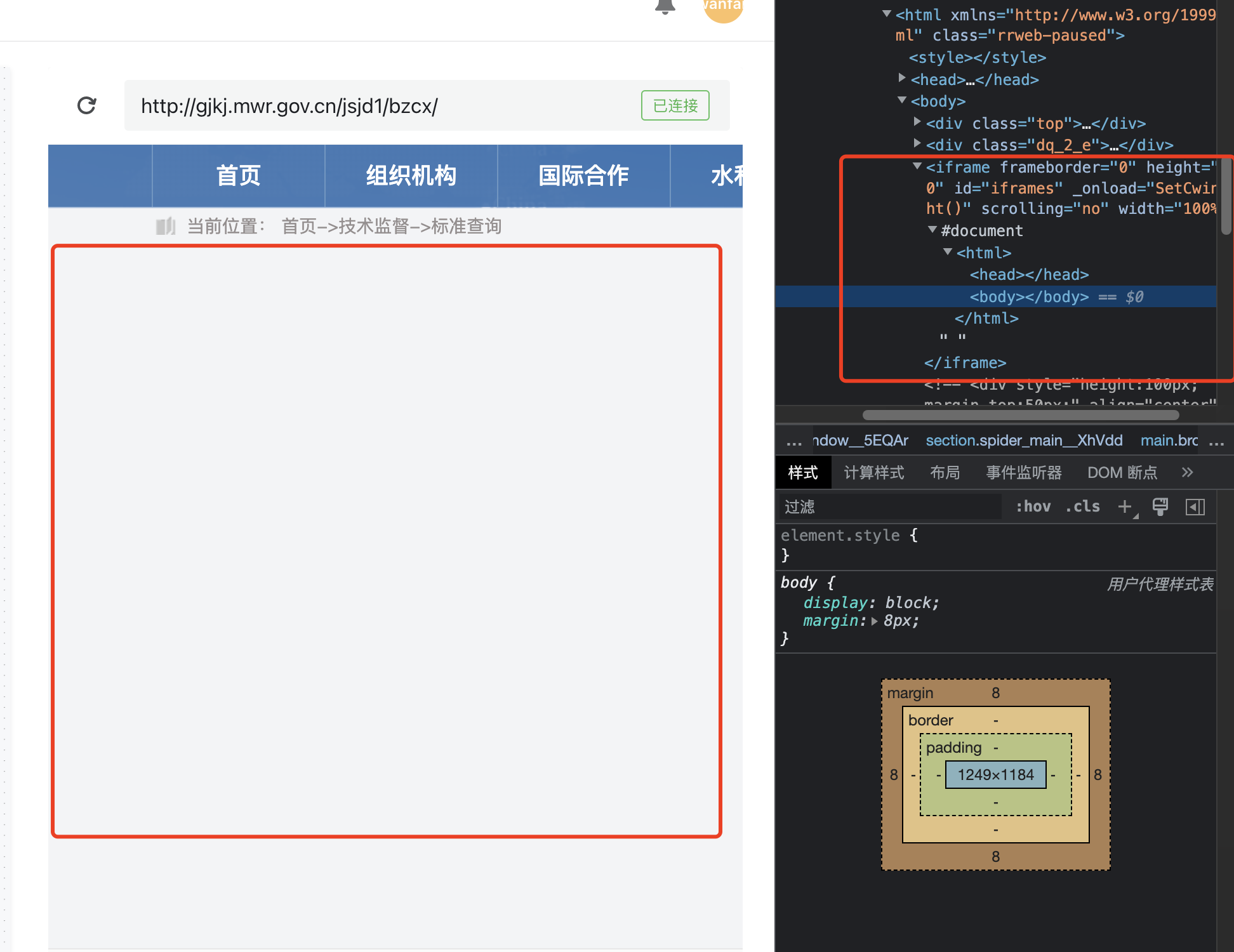Collapse the <body> node disclosure triangle
Viewport: 1234px width, 952px height.
901,100
